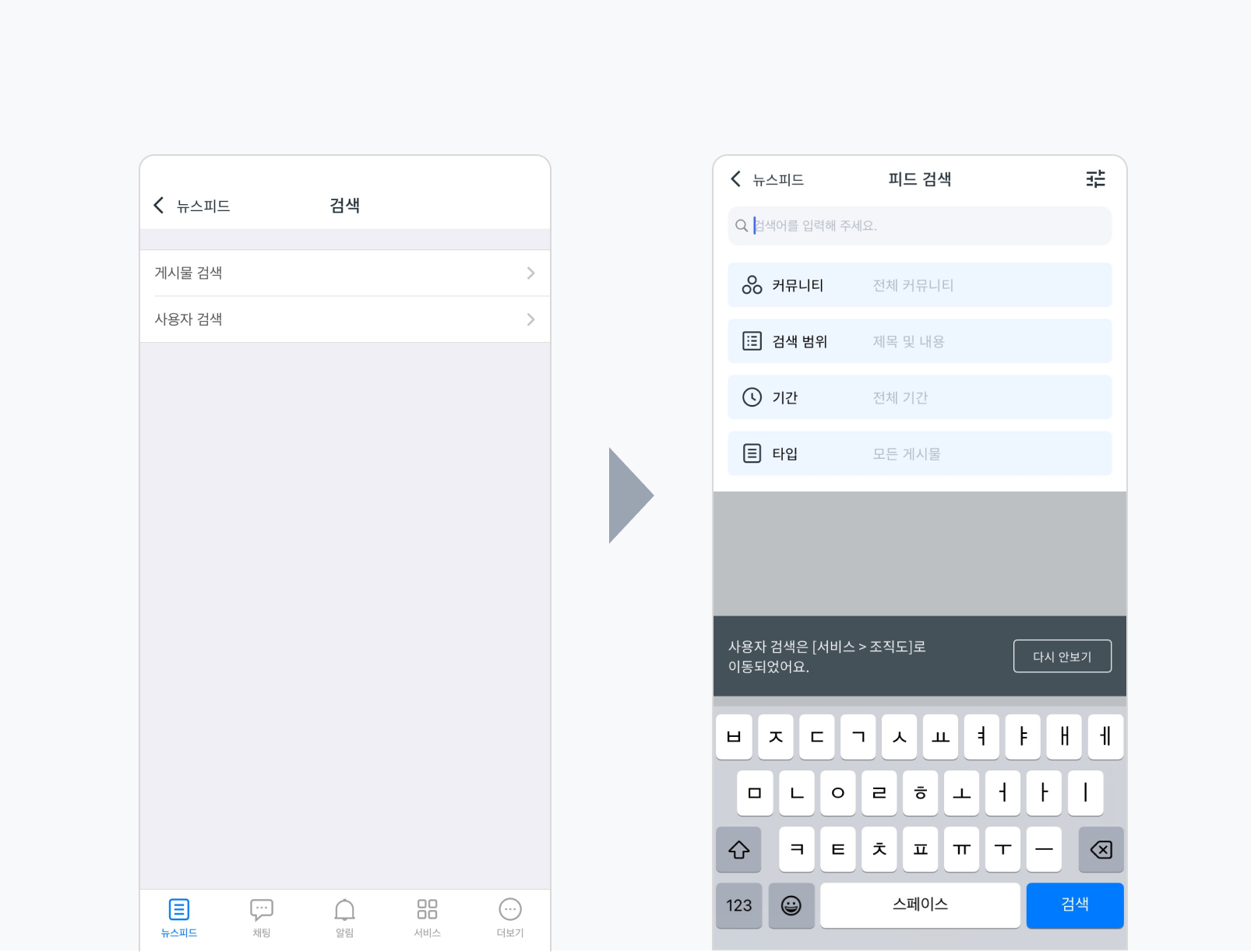
Task: Tap the emoji key on the keyboard
Action: pyautogui.click(x=791, y=905)
